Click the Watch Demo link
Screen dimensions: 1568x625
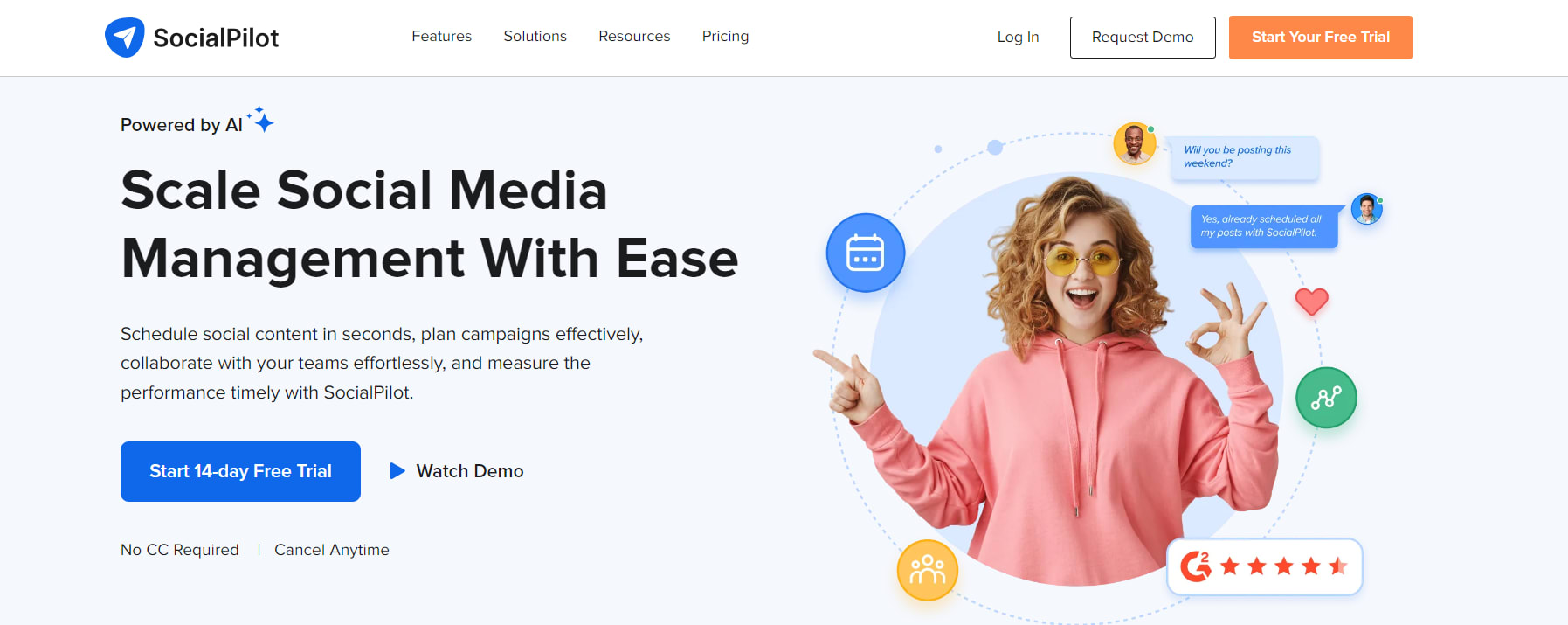469,471
